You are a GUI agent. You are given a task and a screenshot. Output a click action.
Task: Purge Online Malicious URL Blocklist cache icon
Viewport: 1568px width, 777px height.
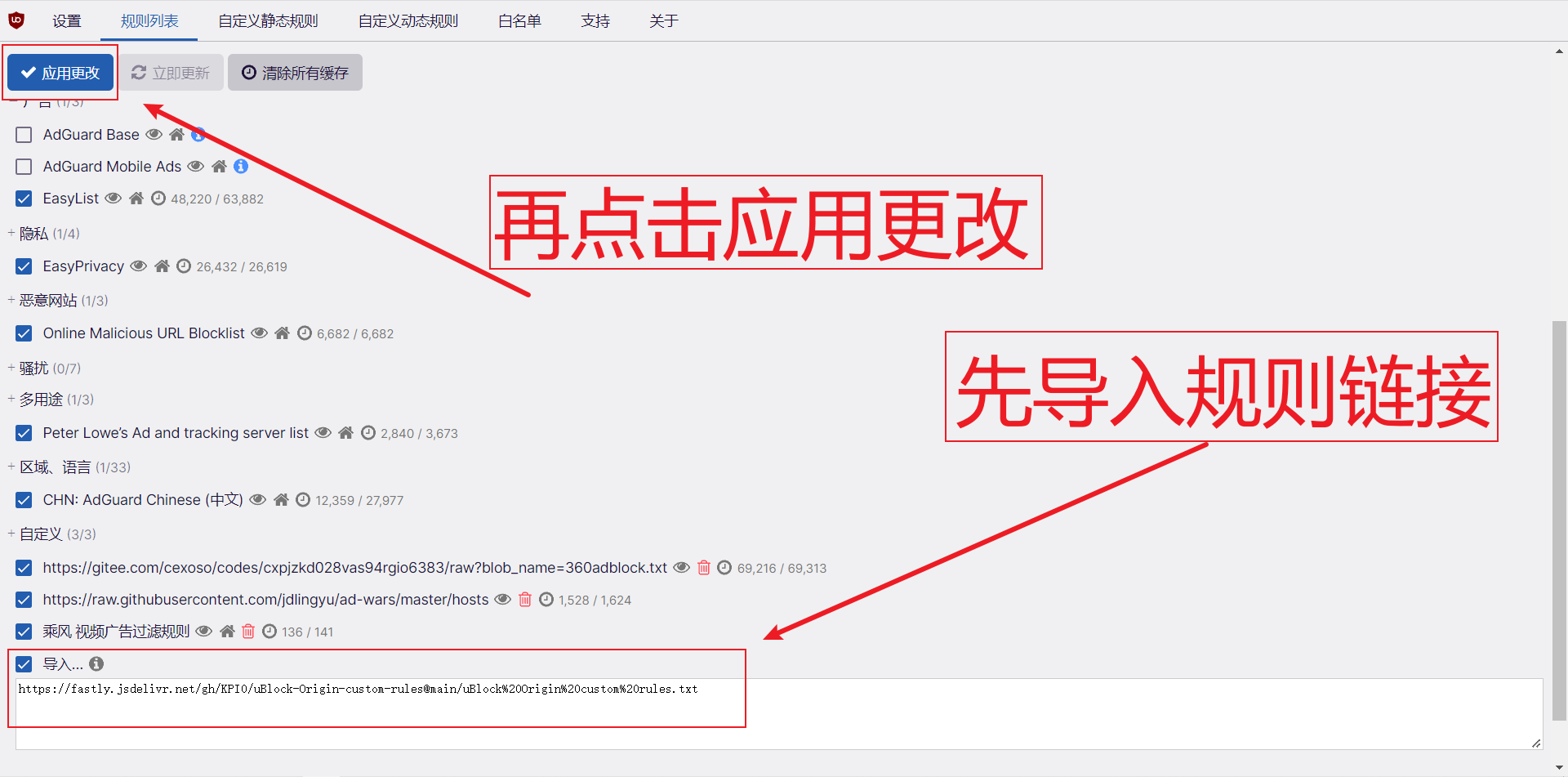tap(305, 333)
